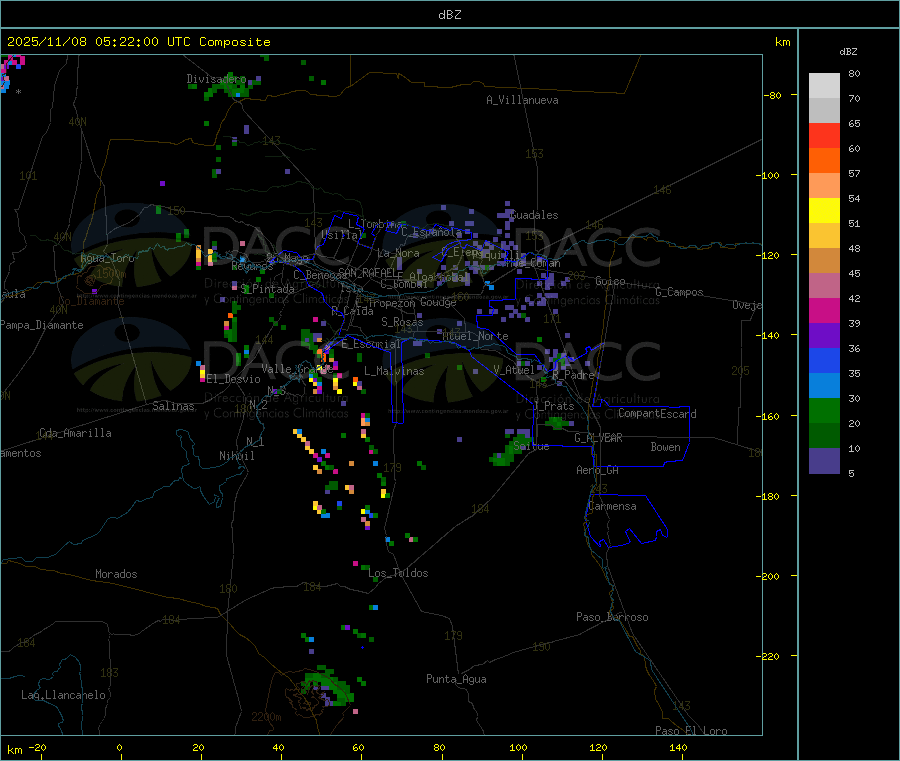Pick the bright green legend swatch

pos(824,410)
